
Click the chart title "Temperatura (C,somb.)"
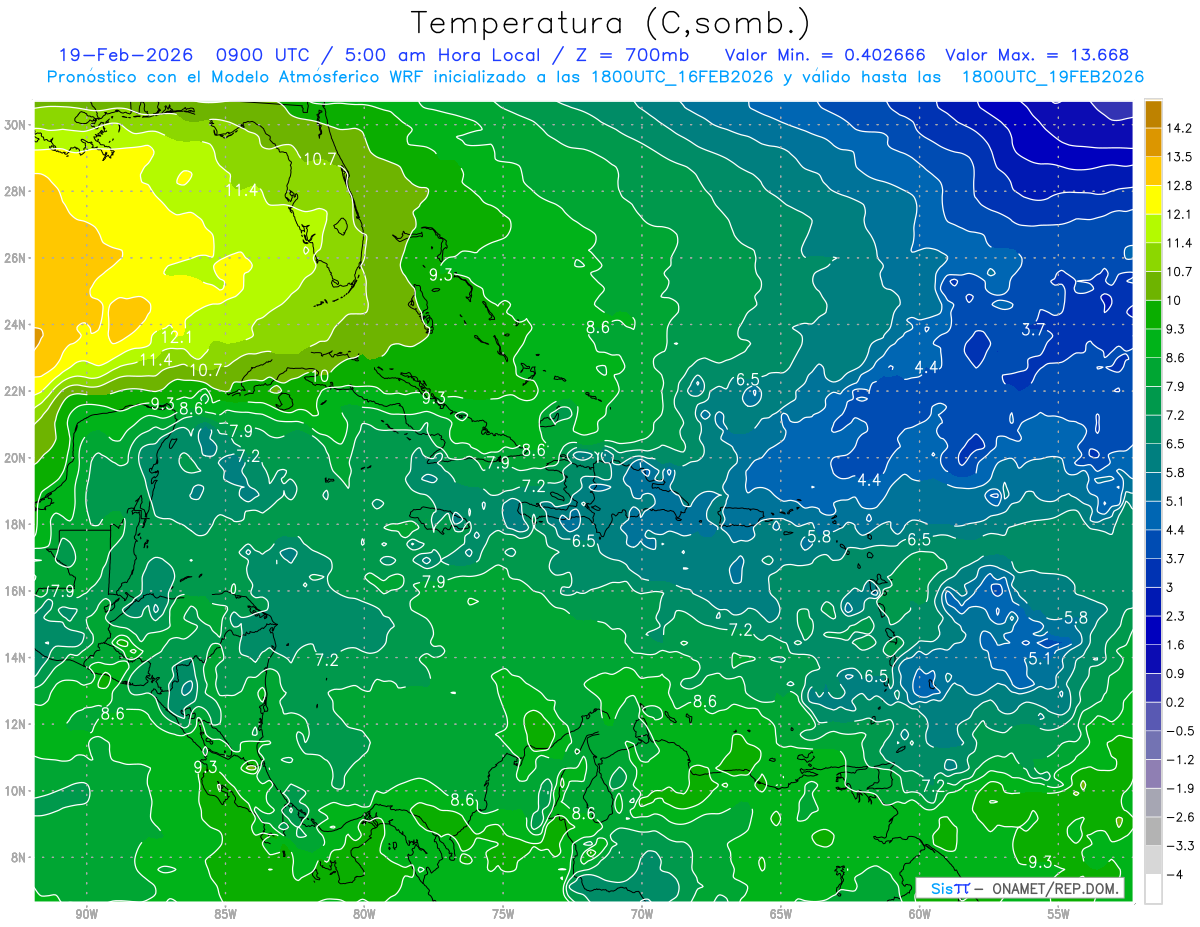tap(611, 22)
